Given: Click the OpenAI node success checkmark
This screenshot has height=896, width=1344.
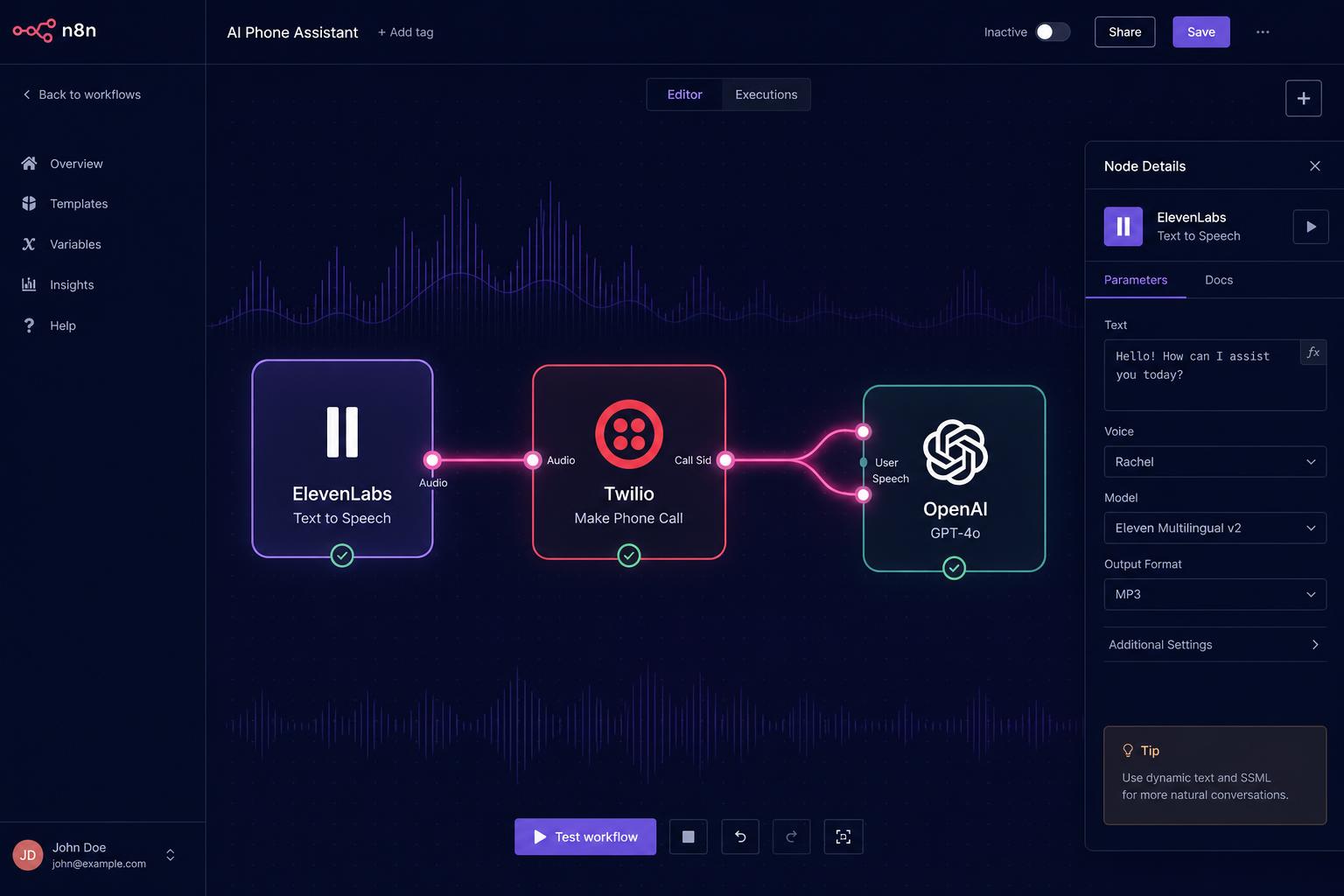Looking at the screenshot, I should [x=955, y=569].
